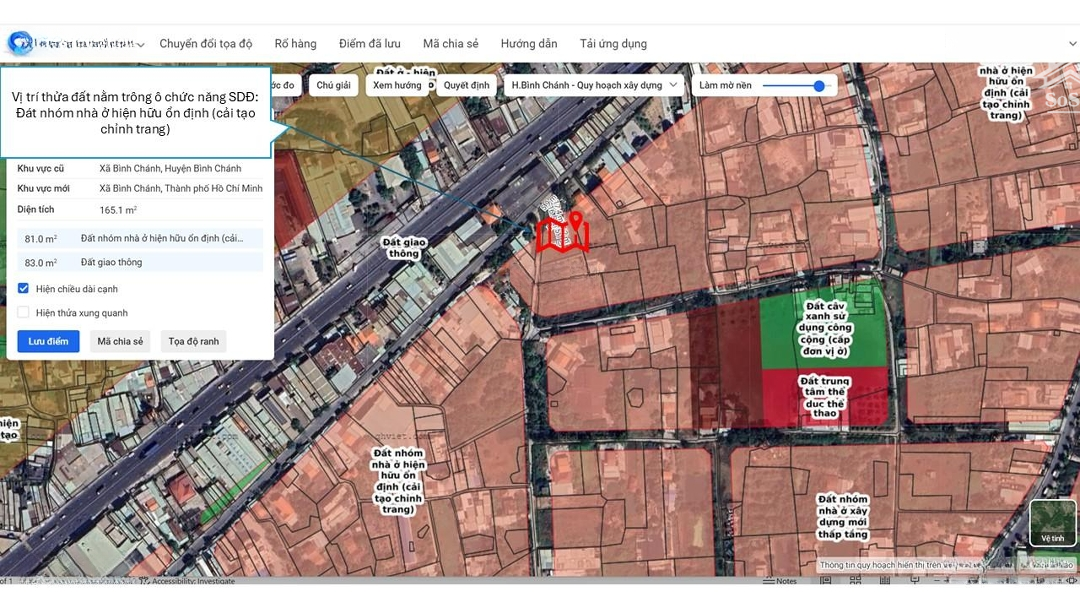Click the Tọa độ ranh button

click(193, 342)
